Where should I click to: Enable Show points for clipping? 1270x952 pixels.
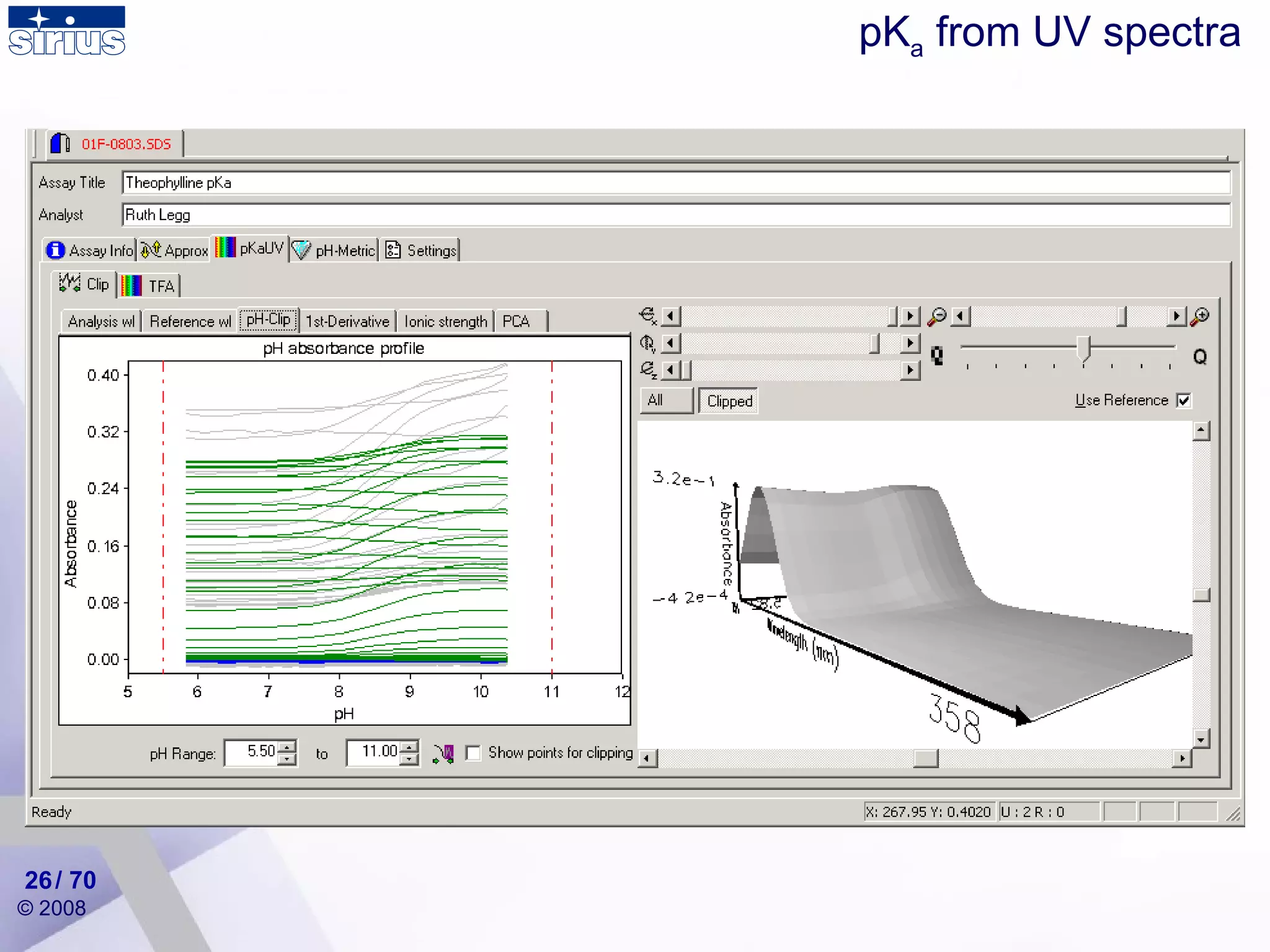tap(473, 753)
